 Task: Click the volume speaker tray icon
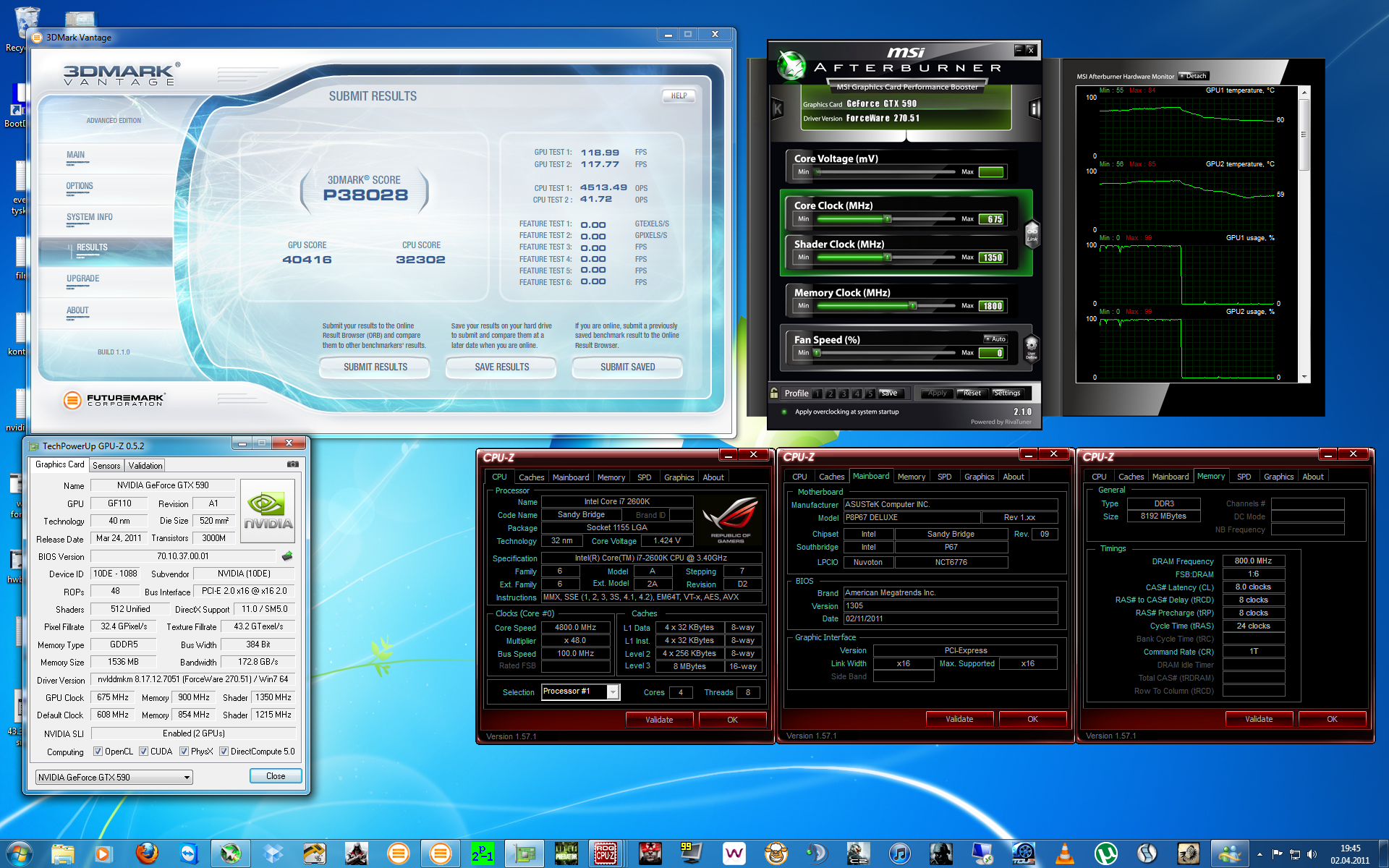(x=1312, y=854)
